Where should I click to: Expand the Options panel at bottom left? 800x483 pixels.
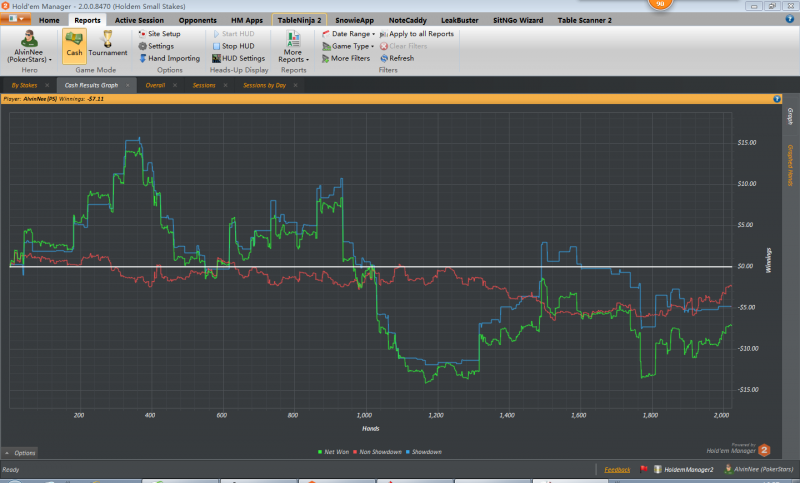21,452
